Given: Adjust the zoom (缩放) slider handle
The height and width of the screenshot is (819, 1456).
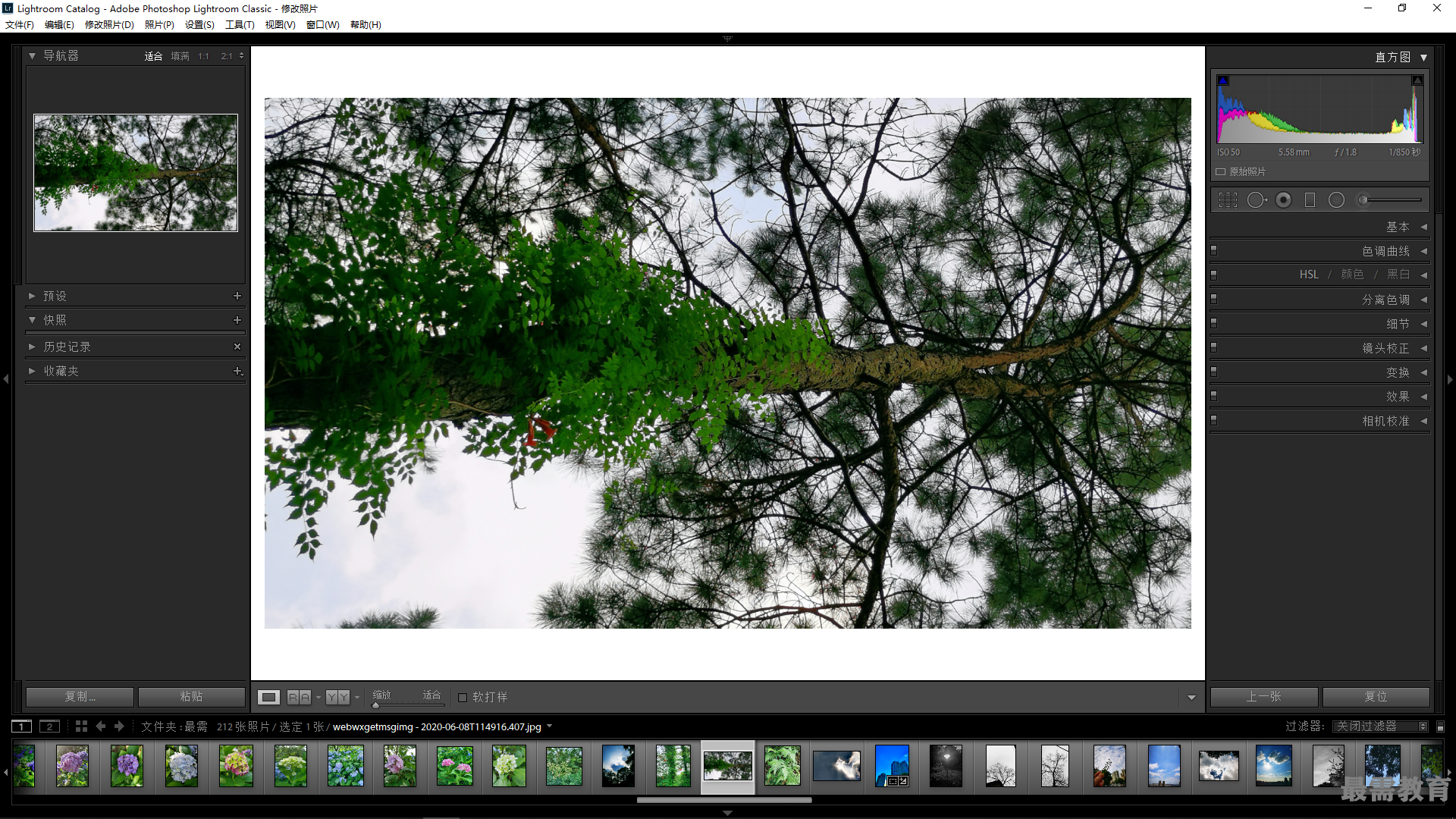Looking at the screenshot, I should tap(375, 705).
